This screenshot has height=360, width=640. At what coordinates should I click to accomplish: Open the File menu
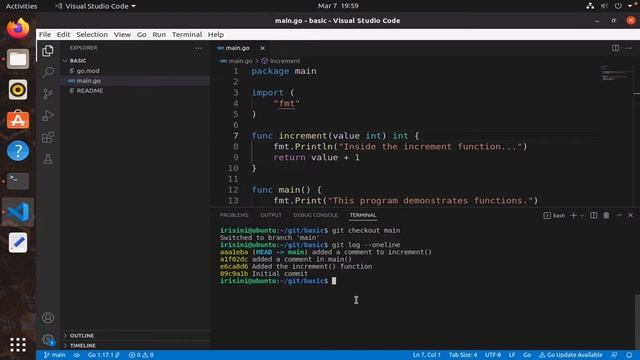click(x=45, y=34)
